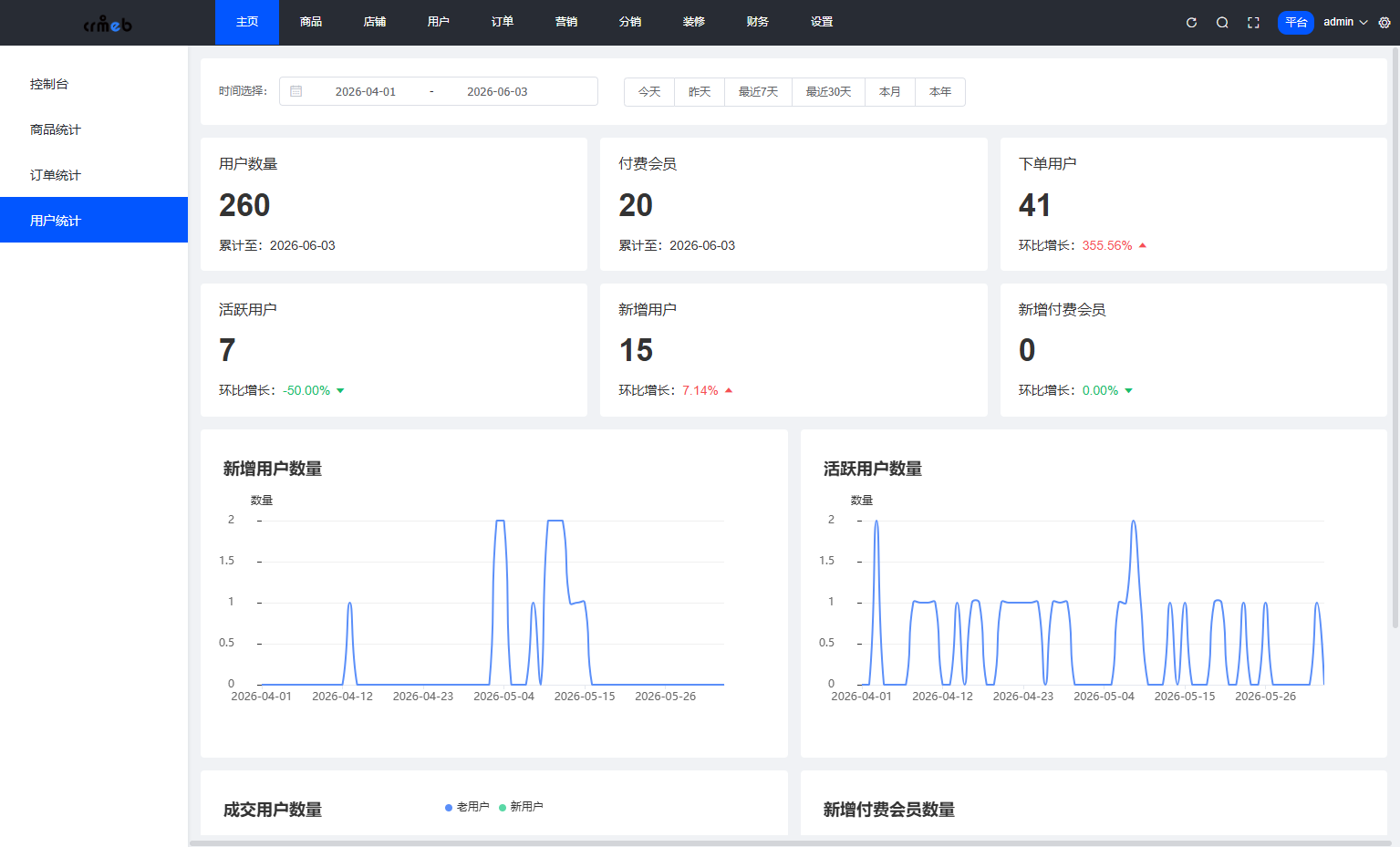Open the 设置 top menu
The image size is (1400, 847).
(822, 22)
